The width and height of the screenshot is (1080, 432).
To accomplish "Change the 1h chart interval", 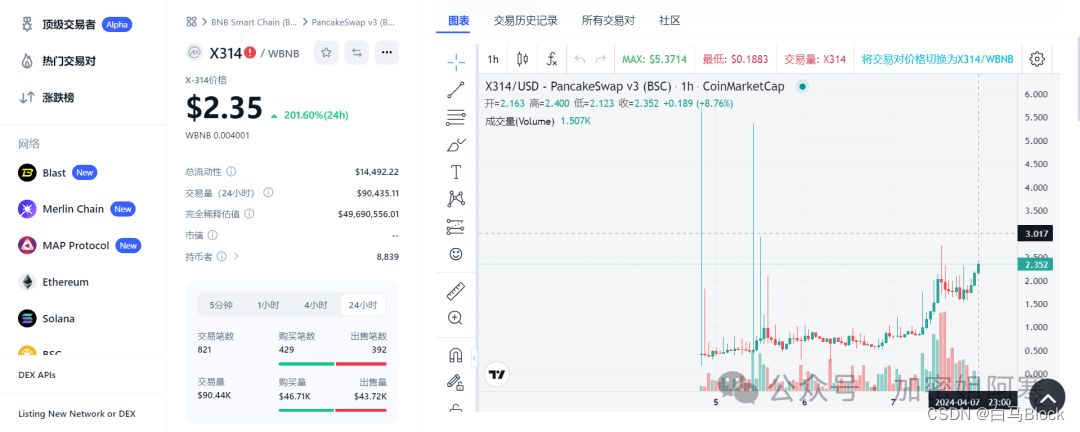I will pos(493,59).
